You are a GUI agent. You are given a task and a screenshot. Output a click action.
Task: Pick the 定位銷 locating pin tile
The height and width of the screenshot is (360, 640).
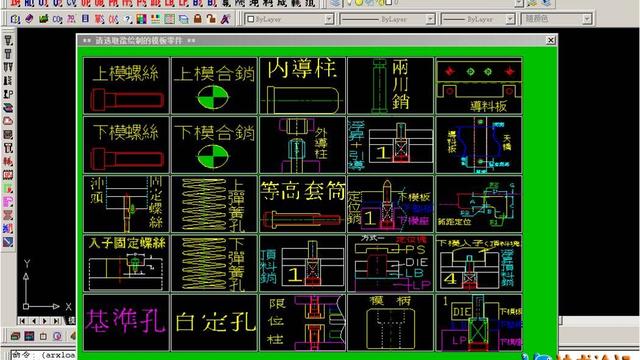click(x=391, y=204)
